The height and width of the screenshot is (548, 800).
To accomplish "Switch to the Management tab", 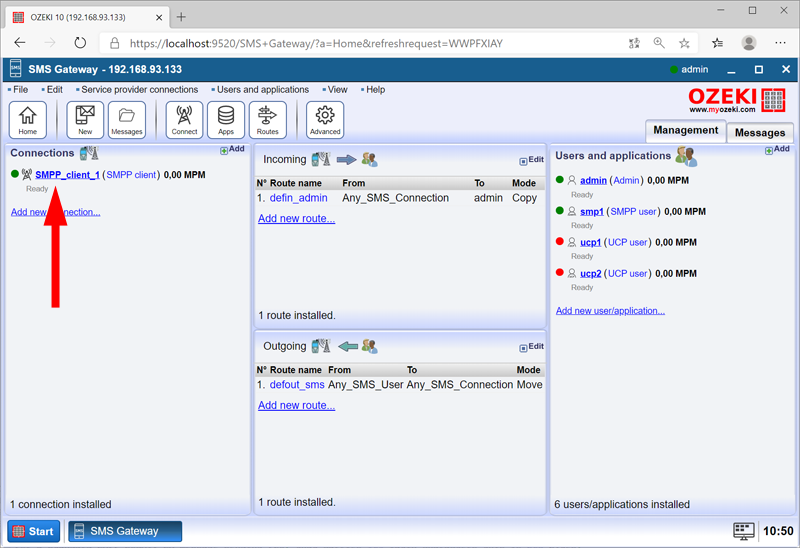I will click(x=685, y=131).
